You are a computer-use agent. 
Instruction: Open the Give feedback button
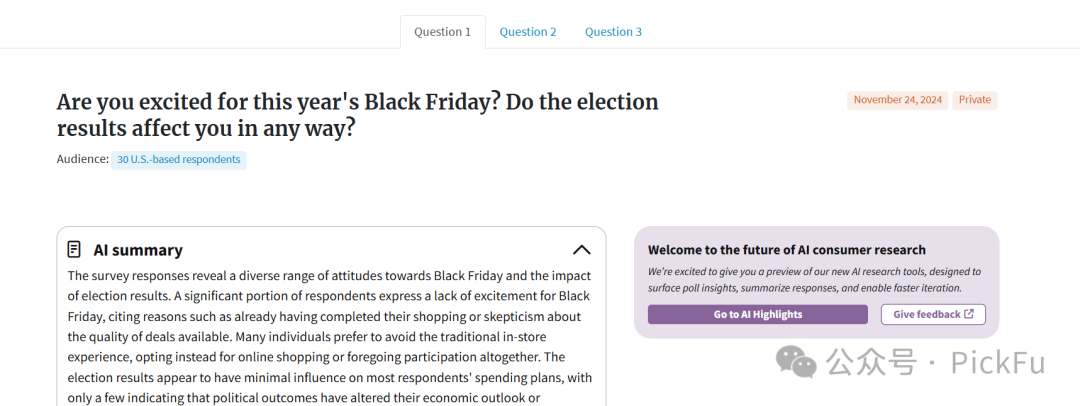(x=933, y=314)
